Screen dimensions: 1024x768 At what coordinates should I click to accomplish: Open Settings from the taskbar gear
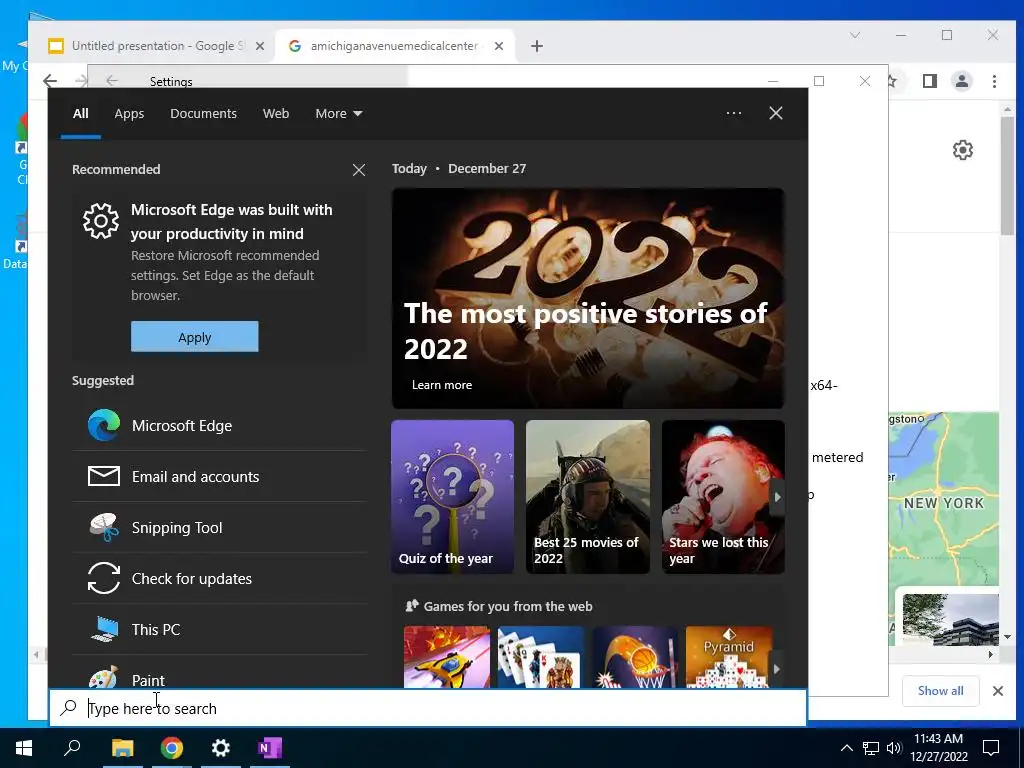click(221, 748)
